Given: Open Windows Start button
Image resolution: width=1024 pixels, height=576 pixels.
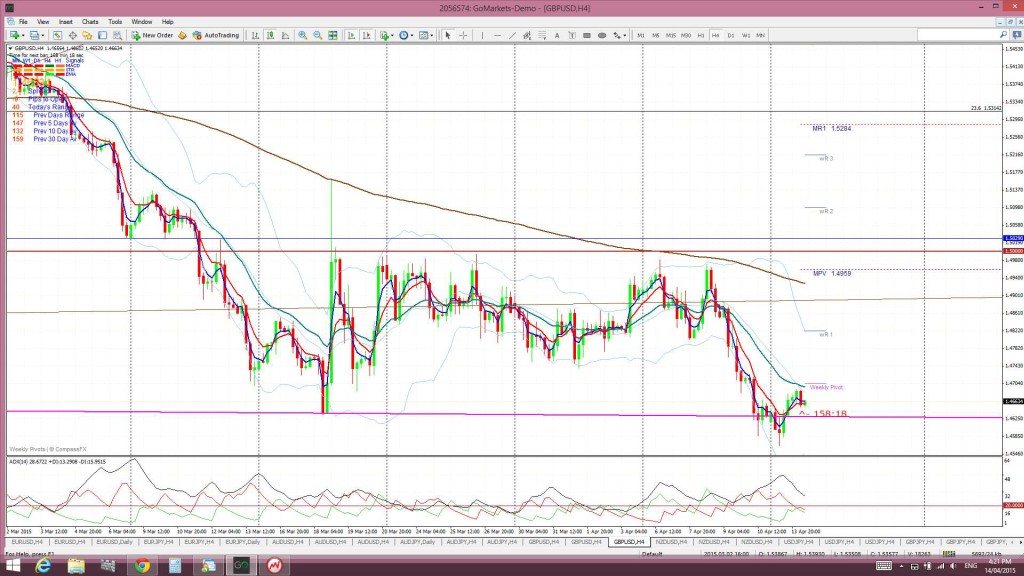Looking at the screenshot, I should [x=12, y=566].
